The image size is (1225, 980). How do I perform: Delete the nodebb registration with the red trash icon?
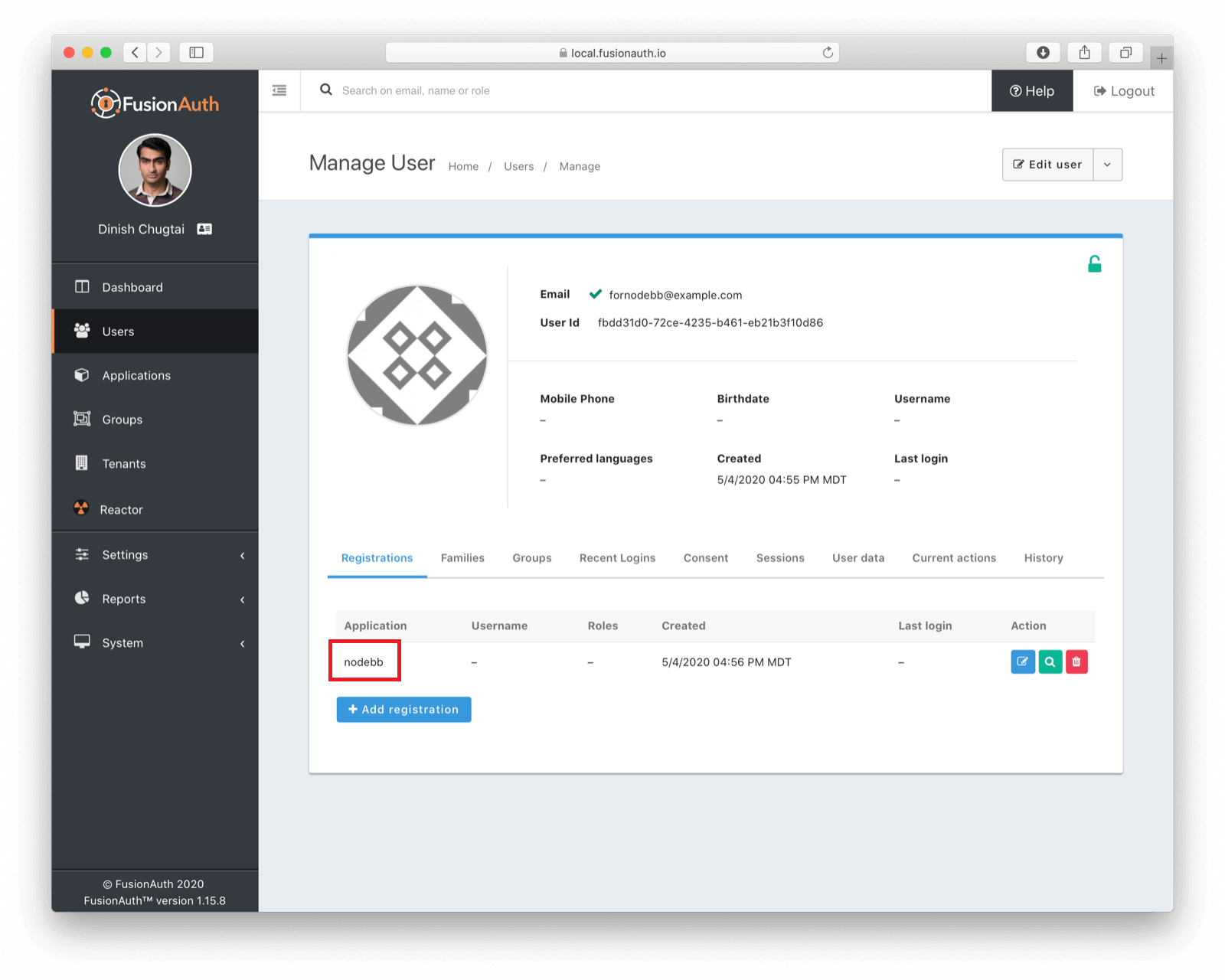(1076, 661)
